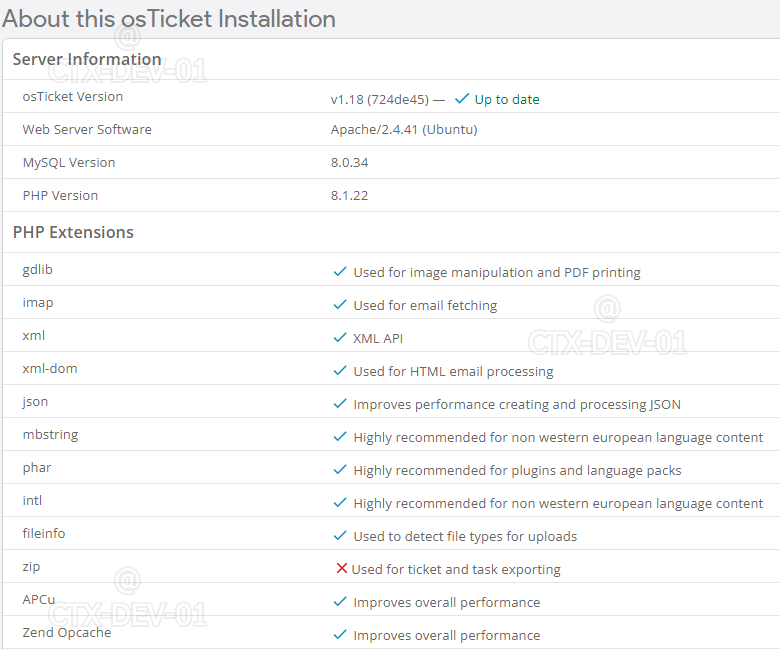Click the 'osTicket Version' label
This screenshot has width=780, height=650.
tap(73, 96)
